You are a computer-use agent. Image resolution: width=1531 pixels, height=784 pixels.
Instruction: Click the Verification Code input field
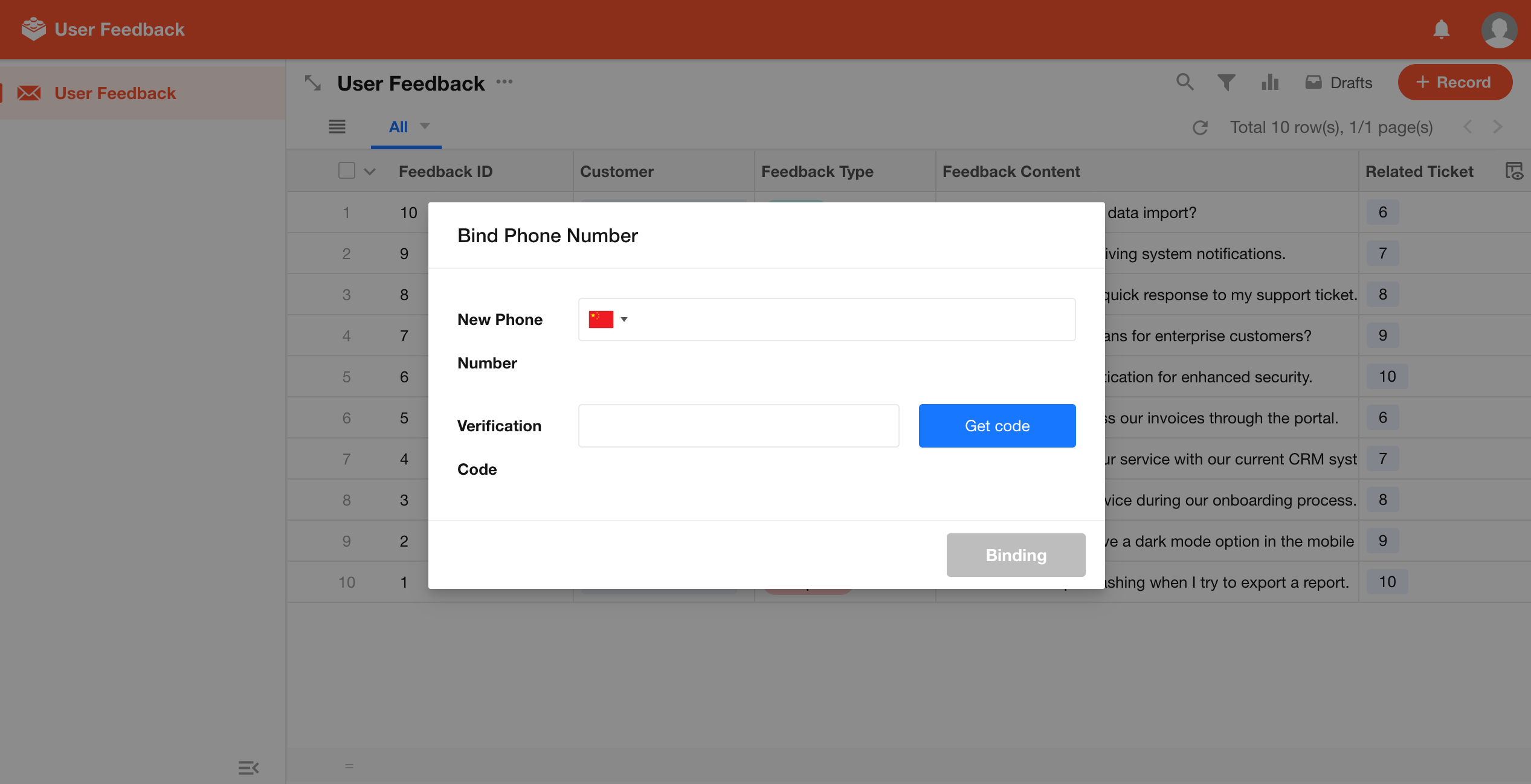pos(738,425)
